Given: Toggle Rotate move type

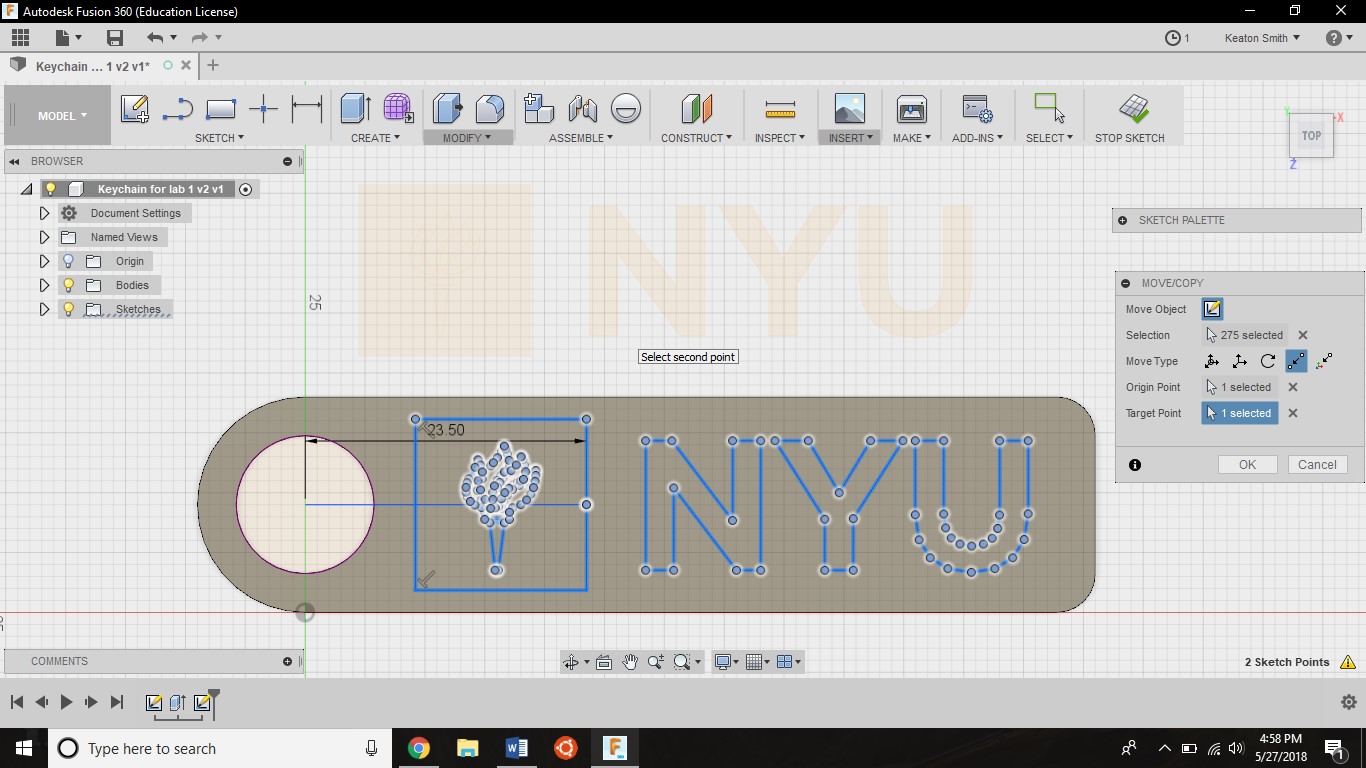Looking at the screenshot, I should pyautogui.click(x=1268, y=361).
